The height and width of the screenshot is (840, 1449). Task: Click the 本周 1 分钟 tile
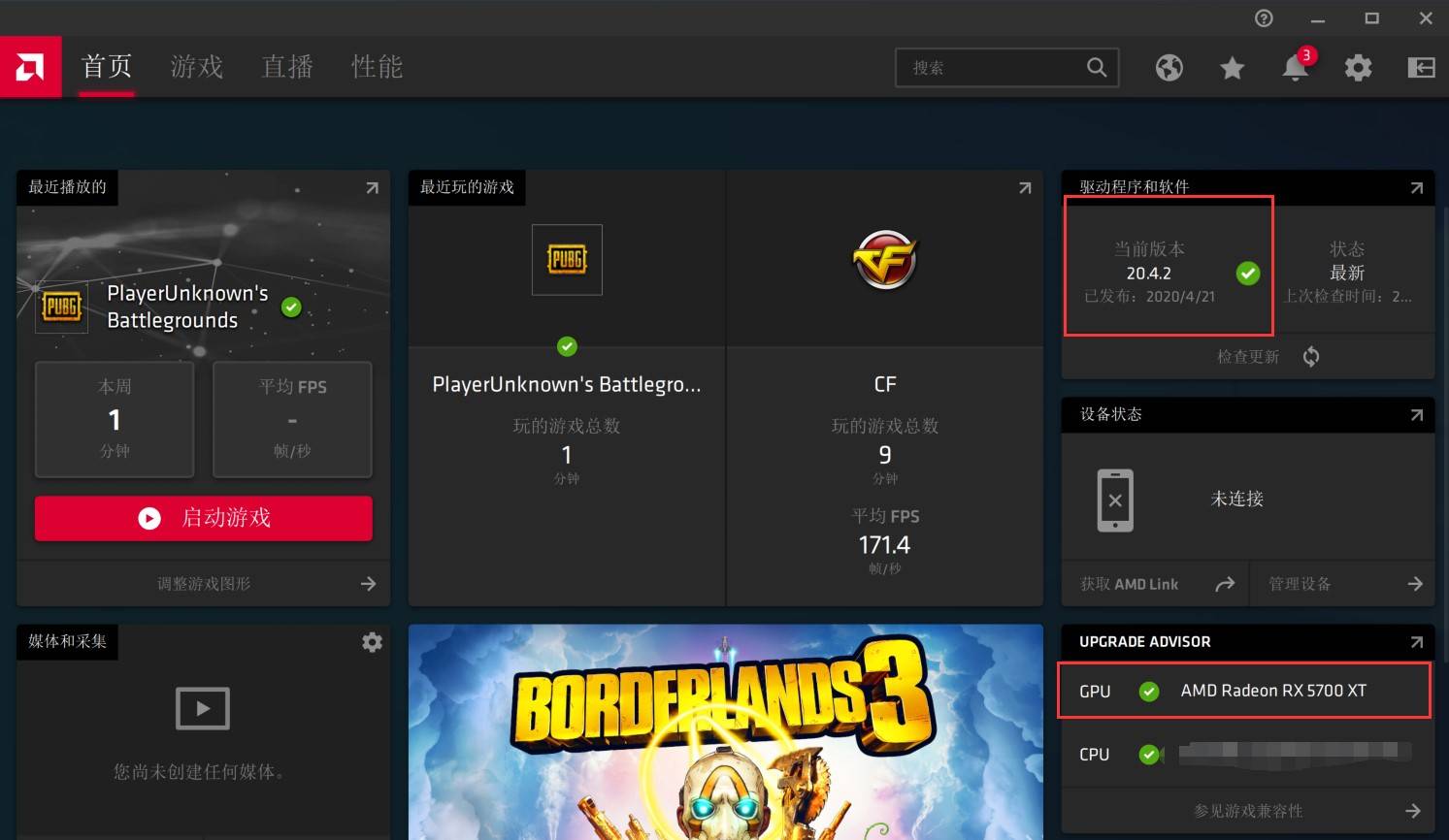click(x=115, y=419)
